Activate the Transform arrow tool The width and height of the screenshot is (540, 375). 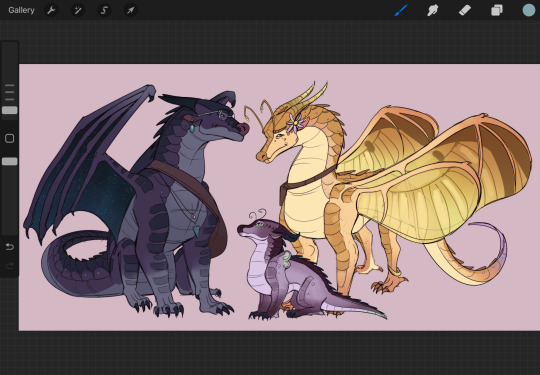click(x=130, y=10)
